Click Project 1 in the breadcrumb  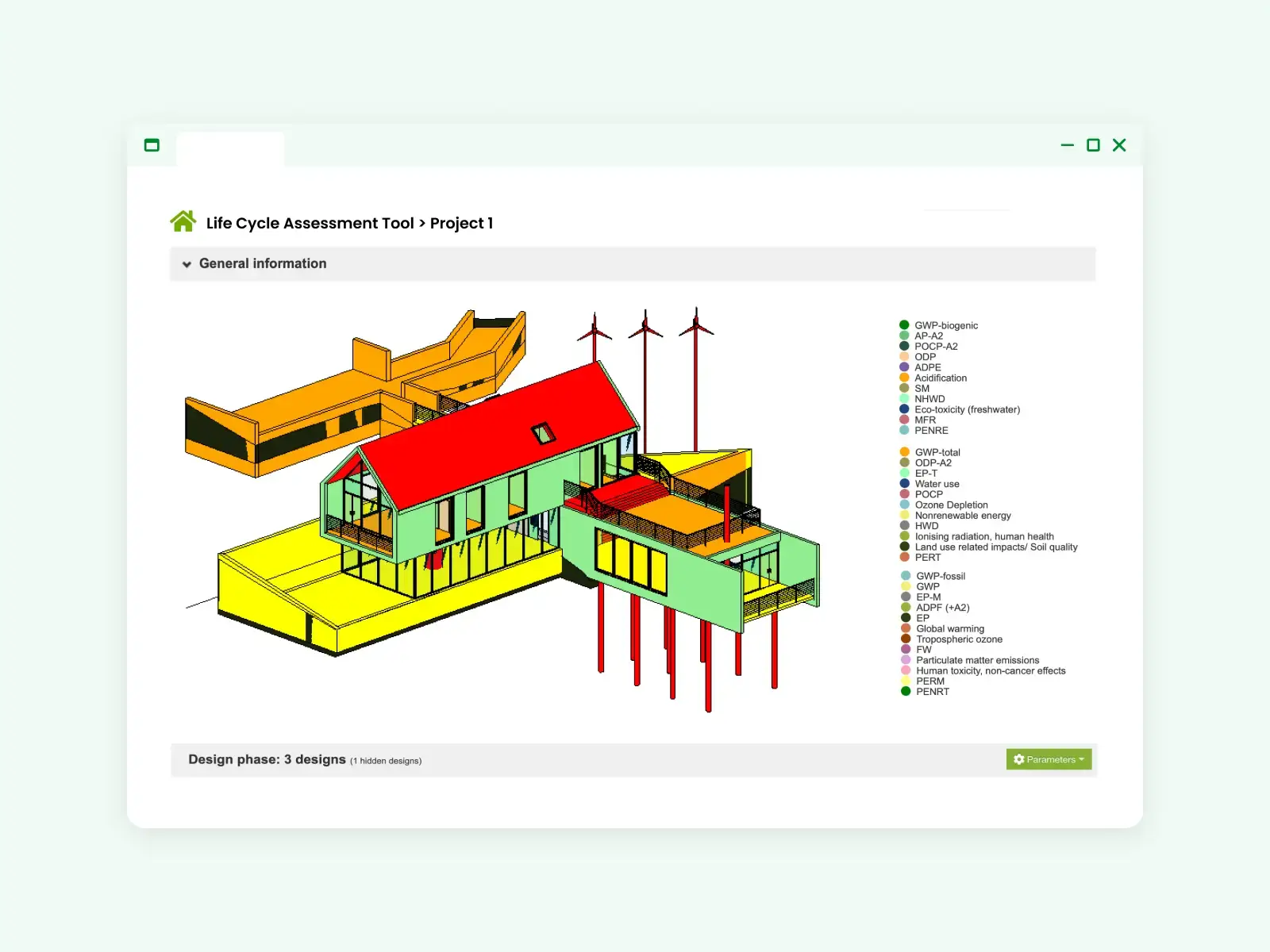tap(461, 223)
